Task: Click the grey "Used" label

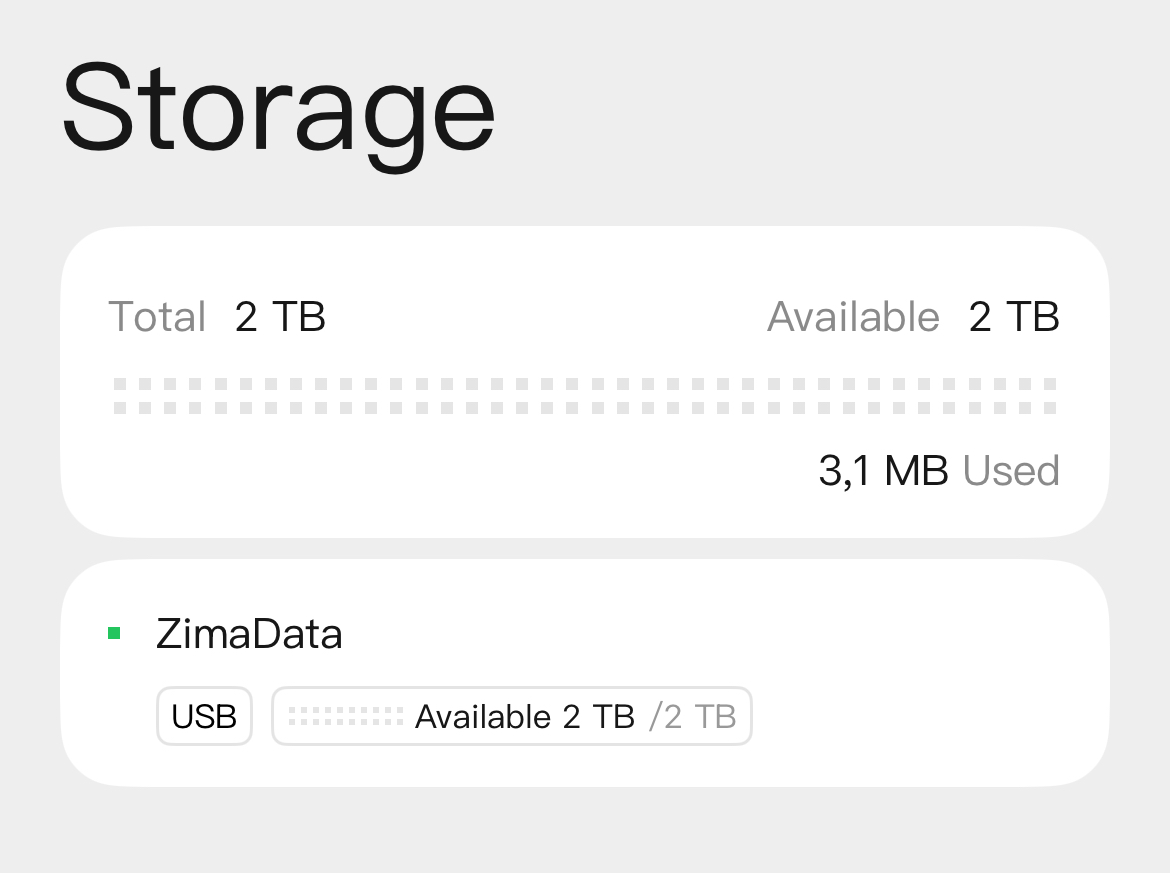Action: point(1011,471)
